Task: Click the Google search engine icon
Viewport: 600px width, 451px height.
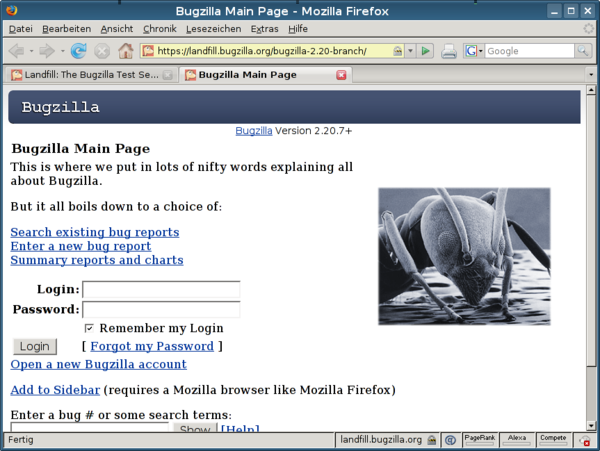Action: click(x=471, y=51)
